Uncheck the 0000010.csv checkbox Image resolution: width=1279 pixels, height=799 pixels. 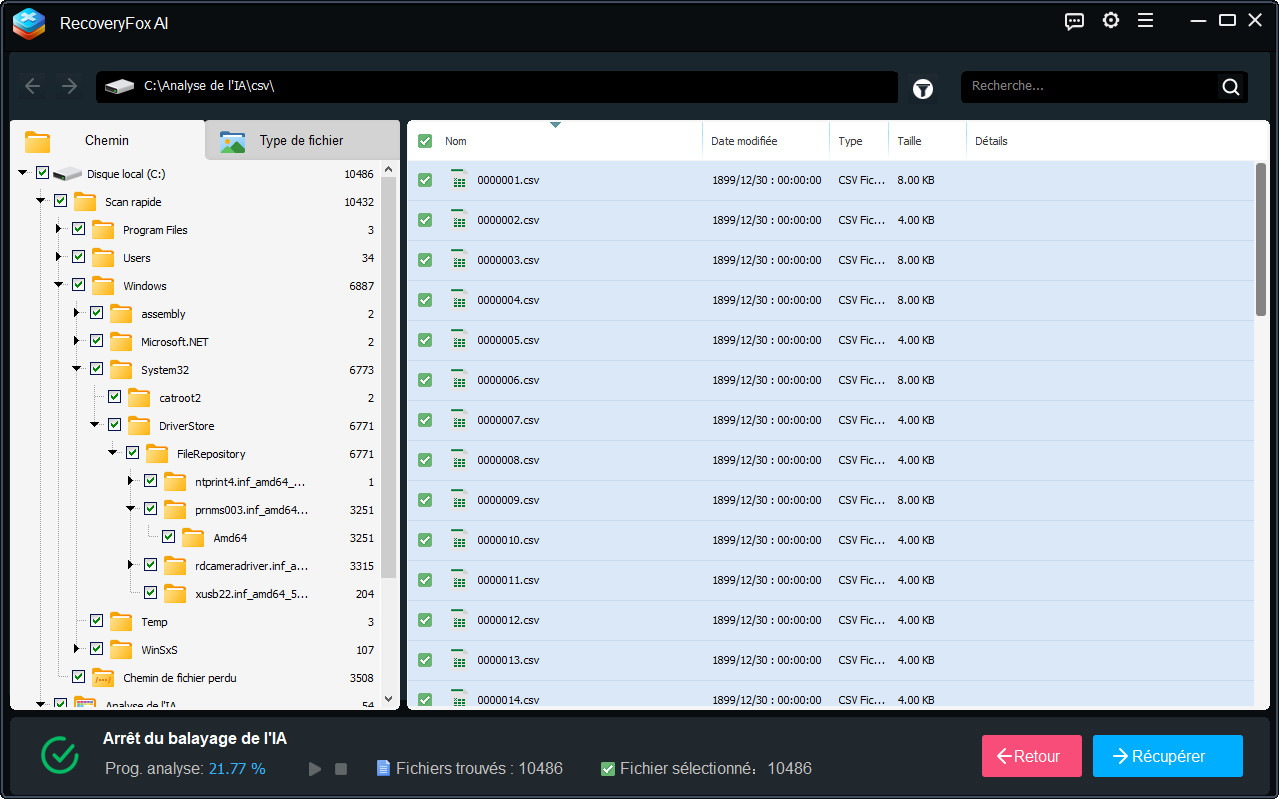[425, 540]
